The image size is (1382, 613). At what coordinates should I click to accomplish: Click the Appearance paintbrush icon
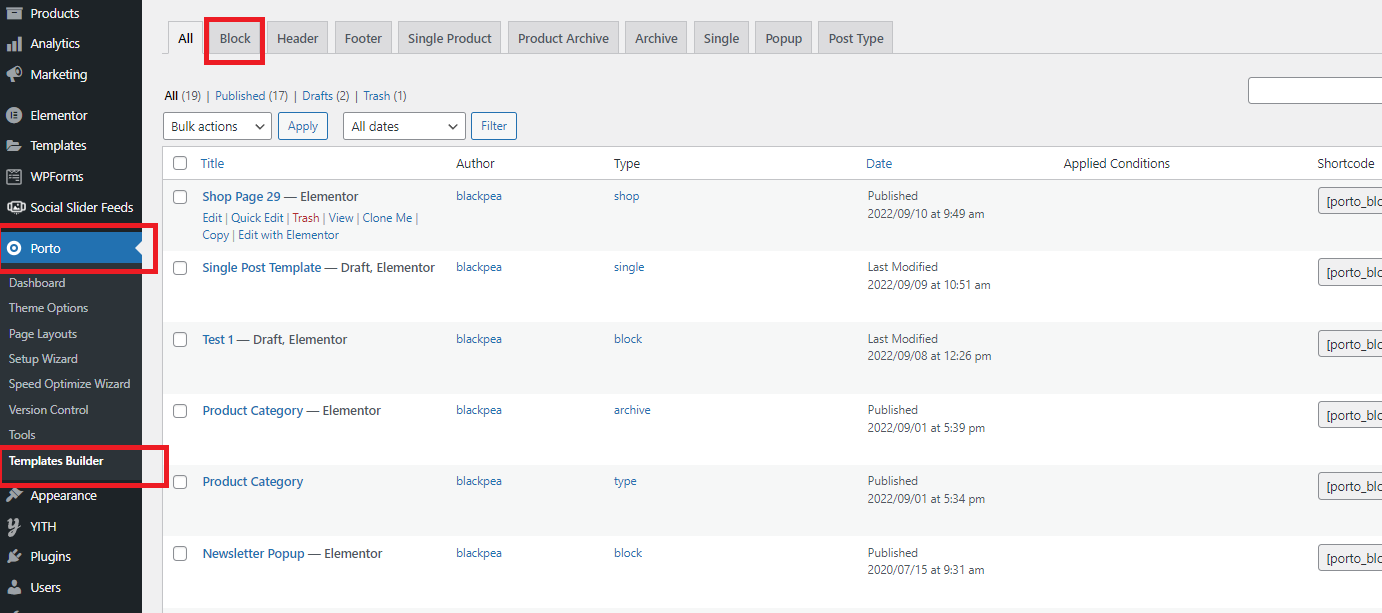tap(14, 496)
